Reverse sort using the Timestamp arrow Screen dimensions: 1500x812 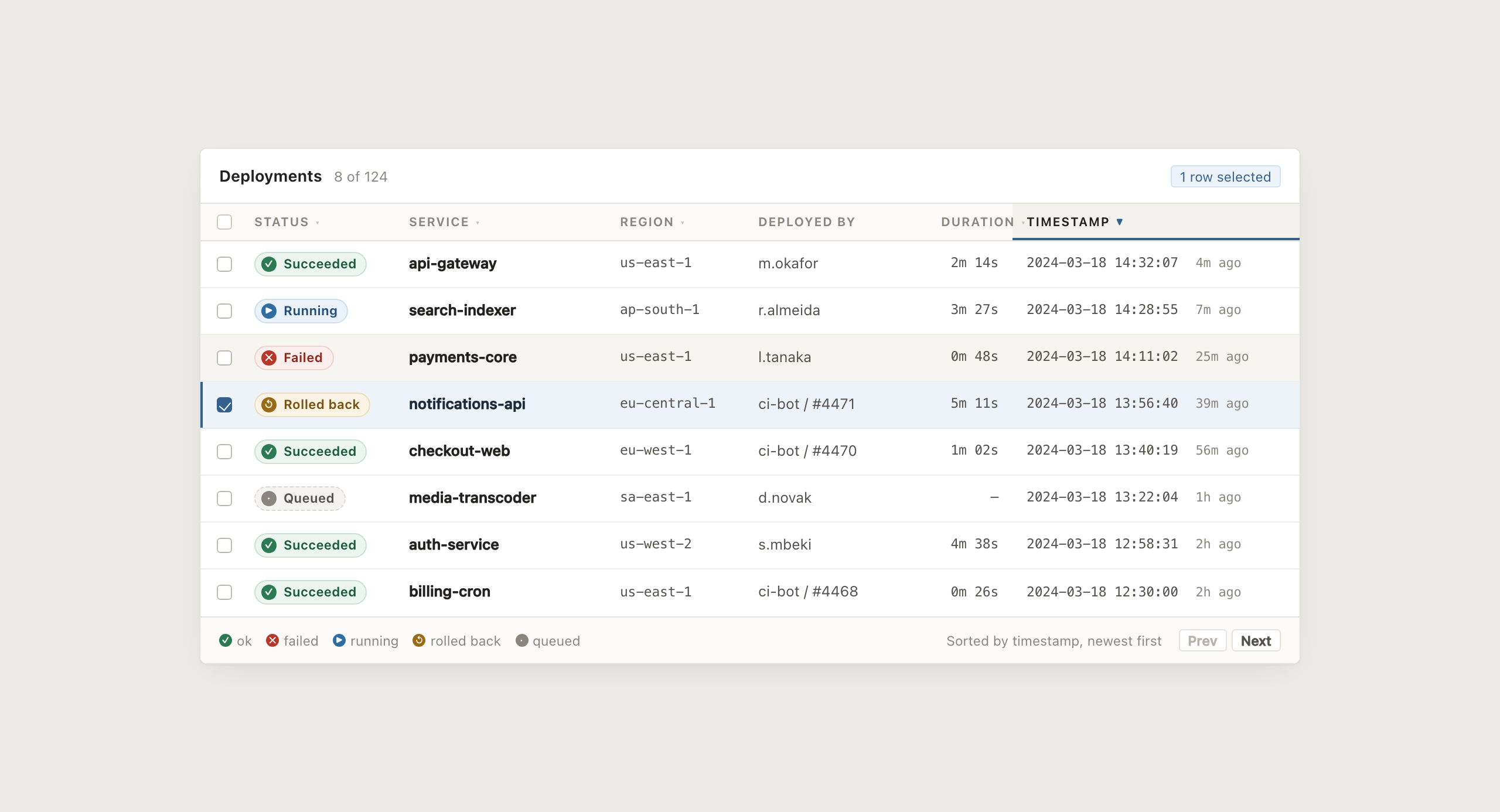coord(1120,222)
